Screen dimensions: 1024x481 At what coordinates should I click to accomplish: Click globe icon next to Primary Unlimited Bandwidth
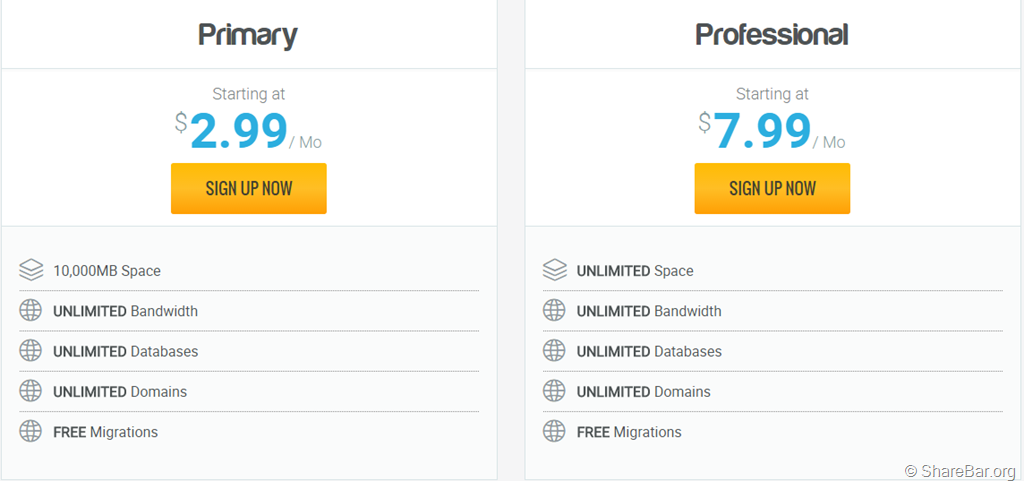(x=31, y=310)
